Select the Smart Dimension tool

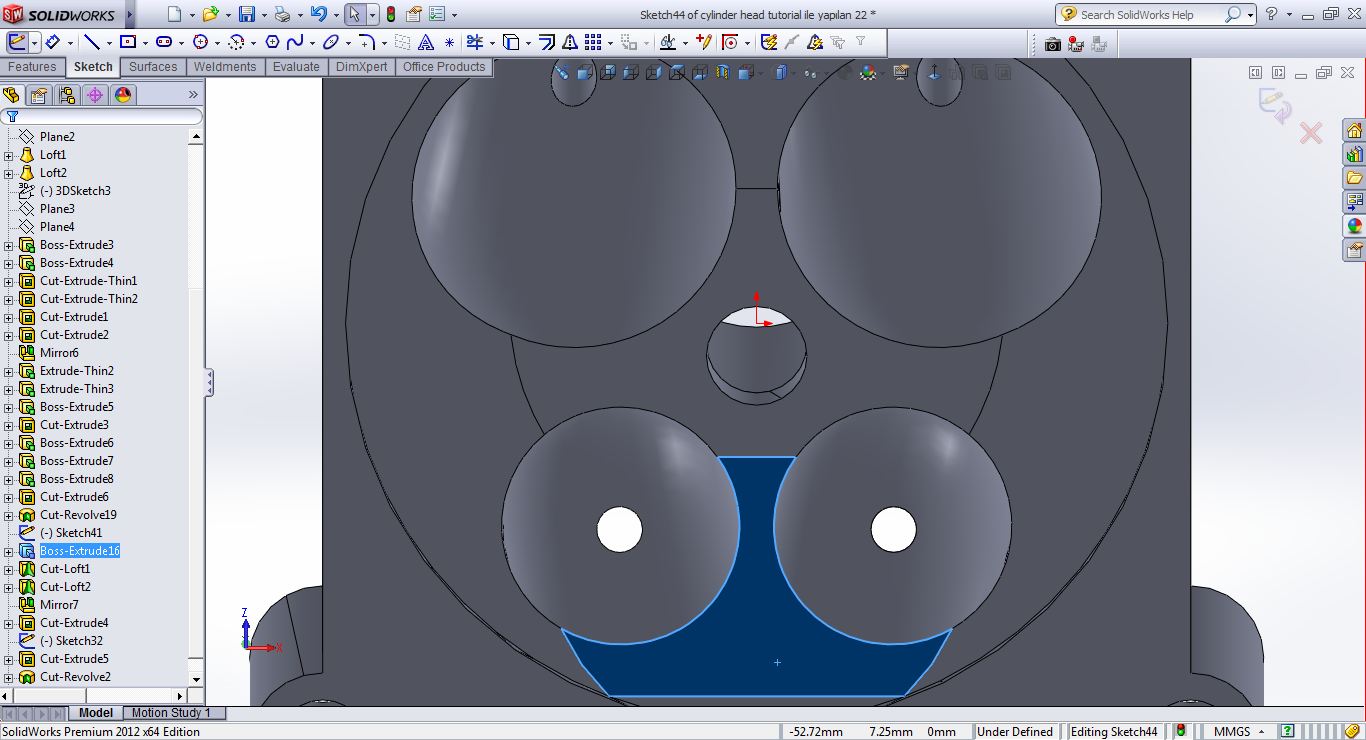53,42
